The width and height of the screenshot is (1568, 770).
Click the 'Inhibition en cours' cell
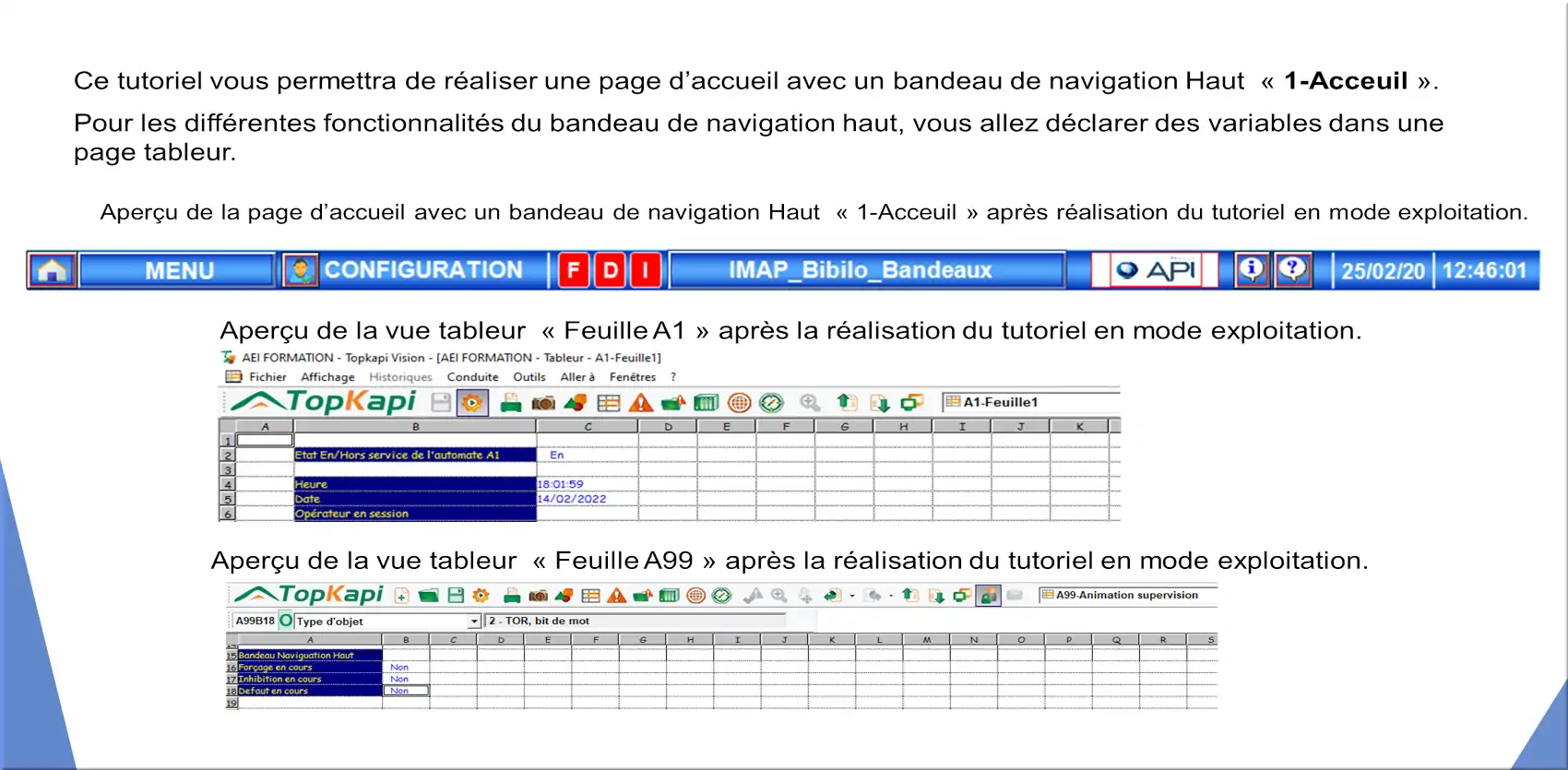coord(310,679)
